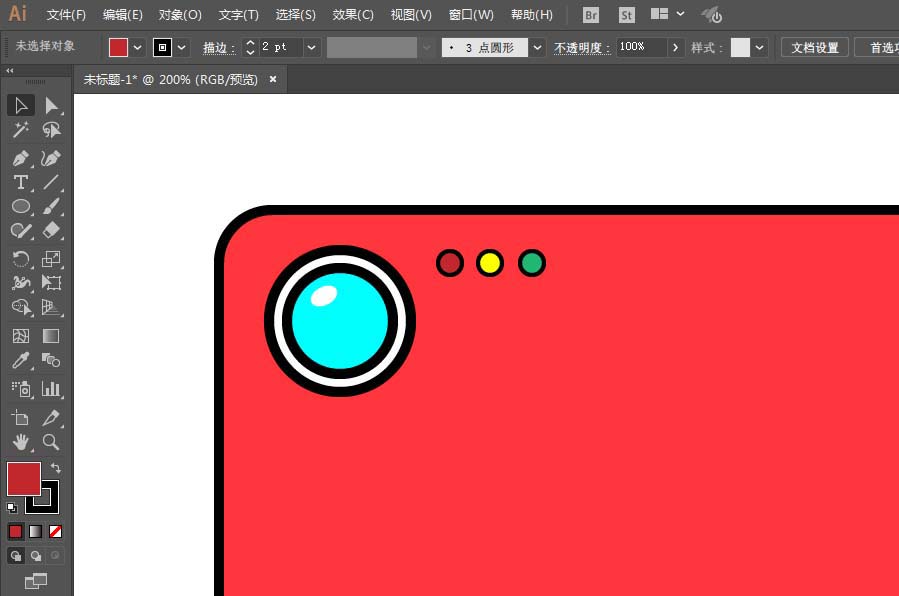Open Adobe Stock via St icon
The width and height of the screenshot is (899, 596).
pyautogui.click(x=626, y=15)
